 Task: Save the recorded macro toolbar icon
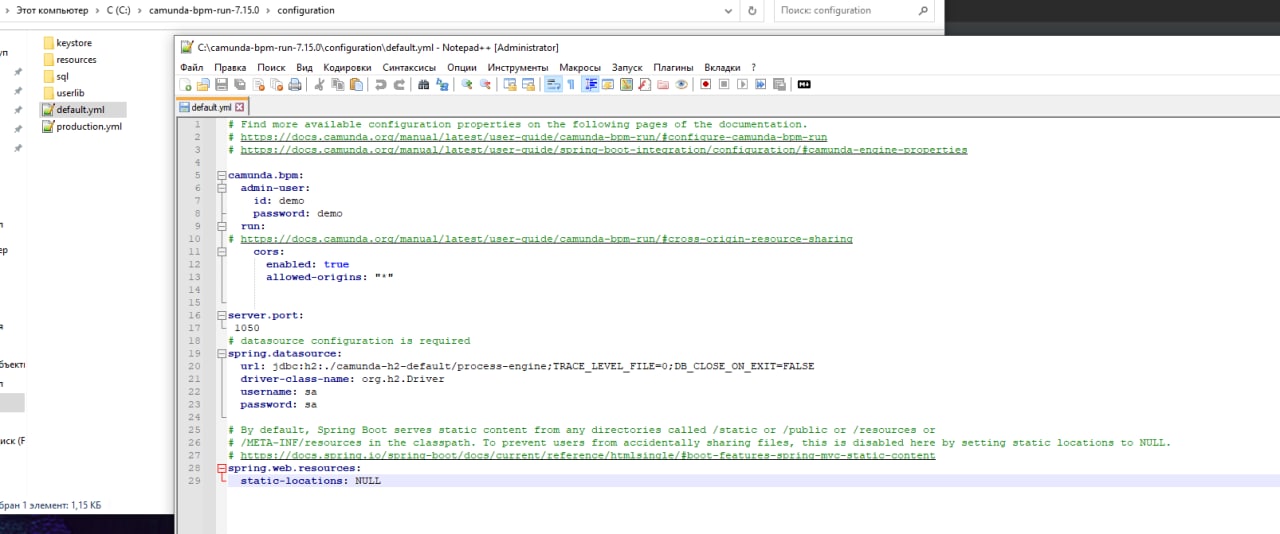[779, 85]
